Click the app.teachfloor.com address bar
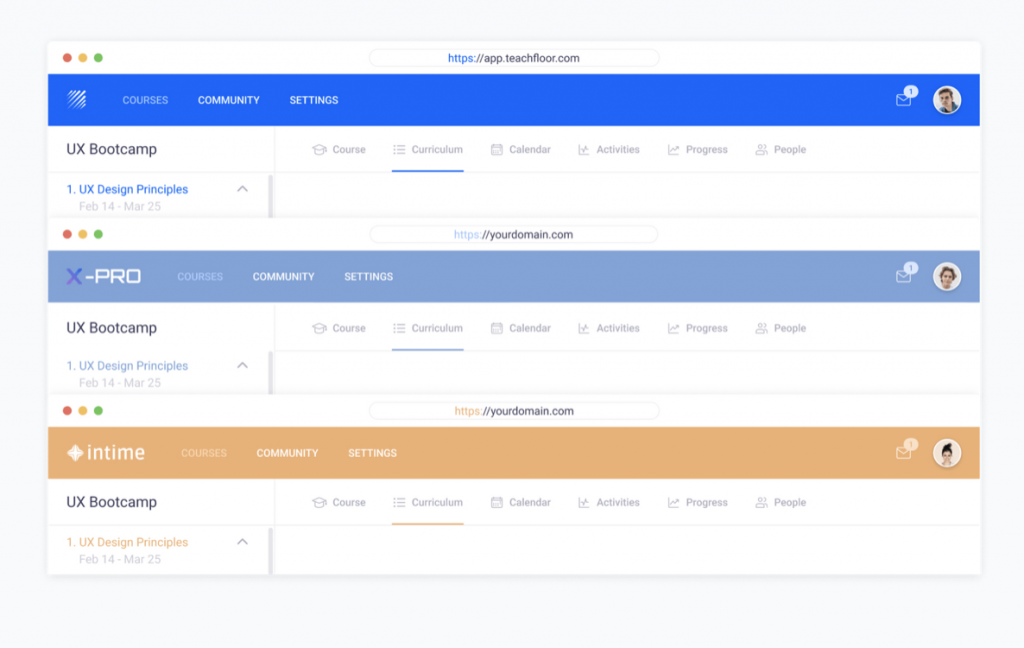The width and height of the screenshot is (1024, 648). pos(514,58)
